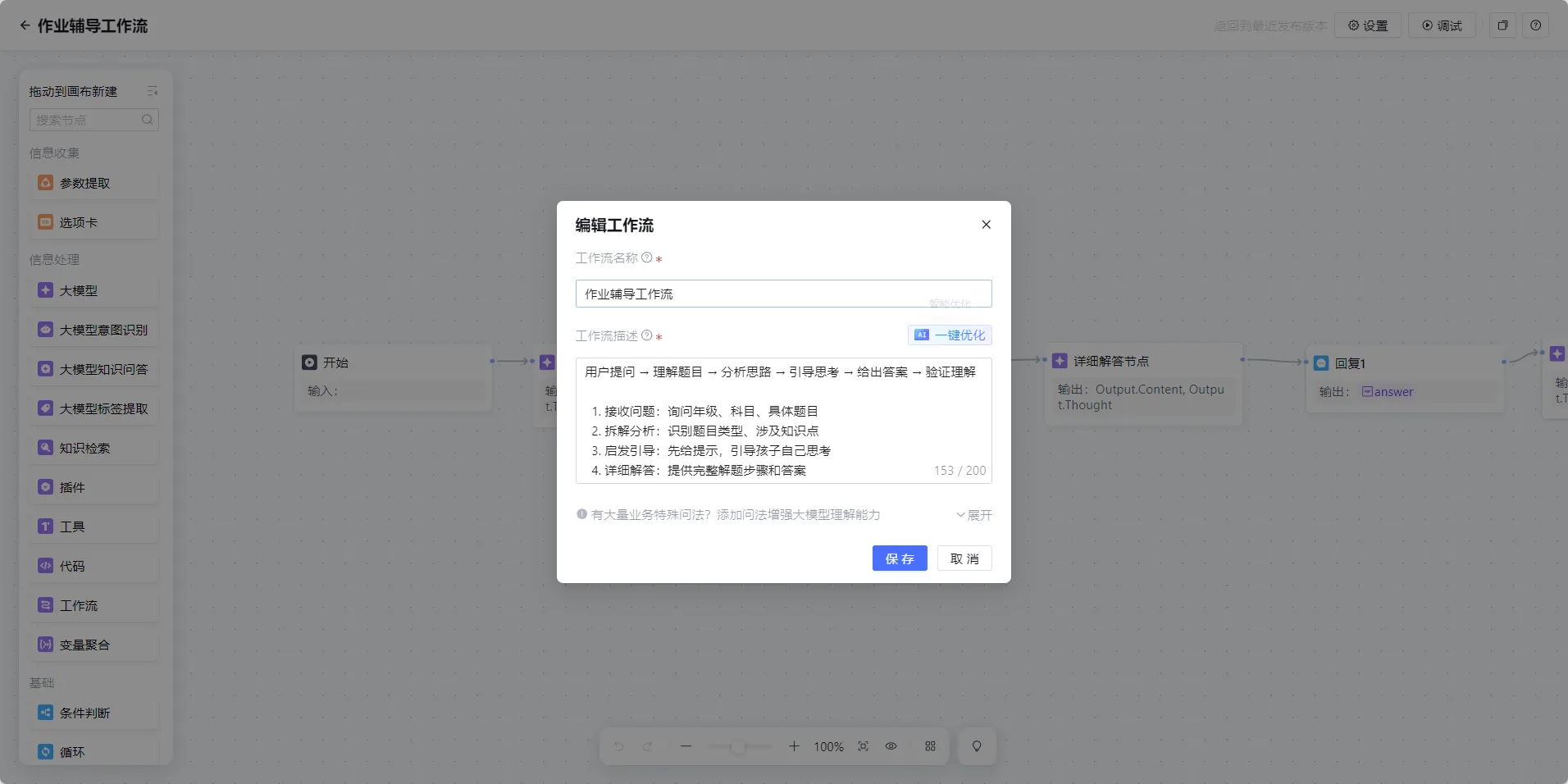Click the help icon next to 工作流名称
This screenshot has width=1568, height=784.
(x=646, y=258)
